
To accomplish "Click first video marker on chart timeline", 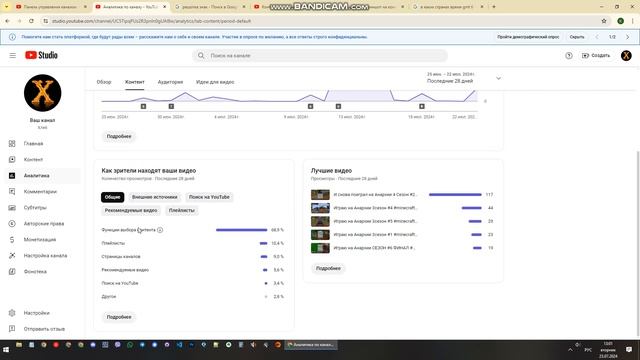I will [x=143, y=106].
